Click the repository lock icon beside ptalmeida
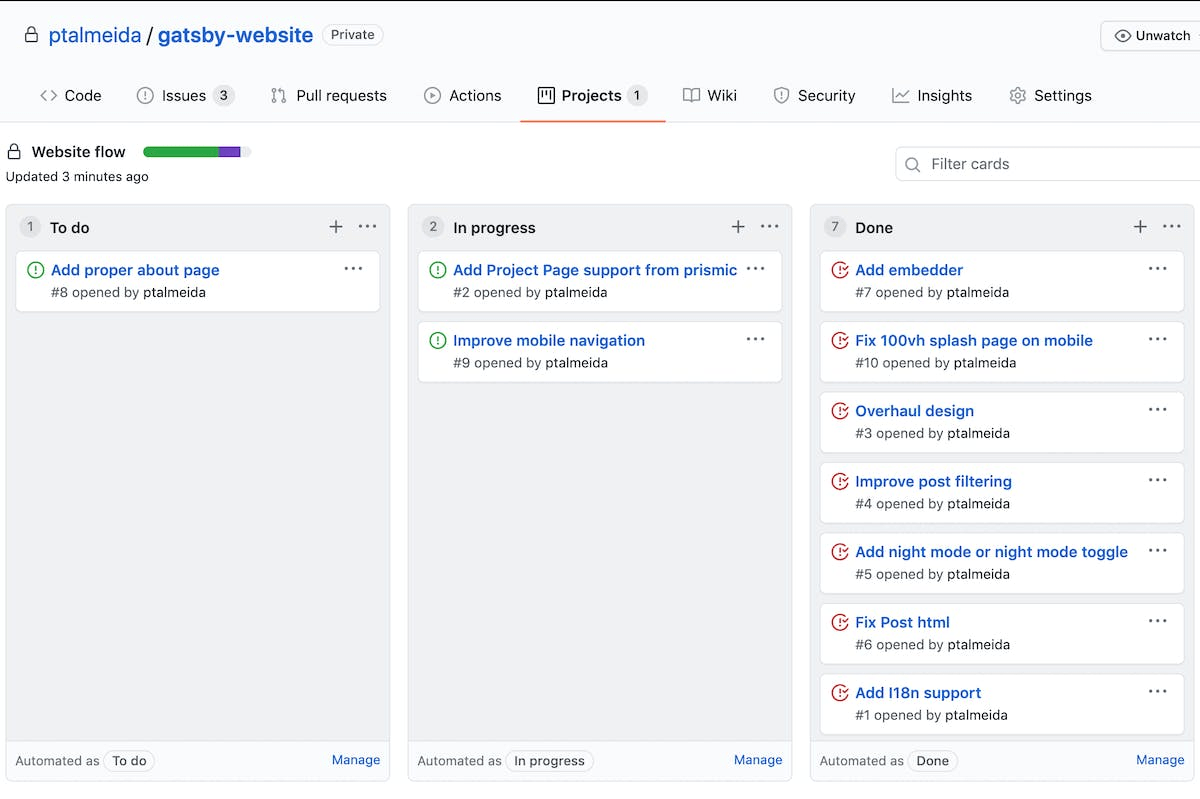This screenshot has height=799, width=1200. pos(32,35)
